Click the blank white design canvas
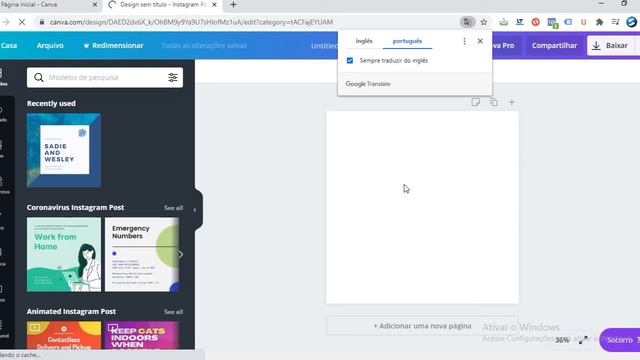Screen dimensions: 640x360 tap(422, 207)
